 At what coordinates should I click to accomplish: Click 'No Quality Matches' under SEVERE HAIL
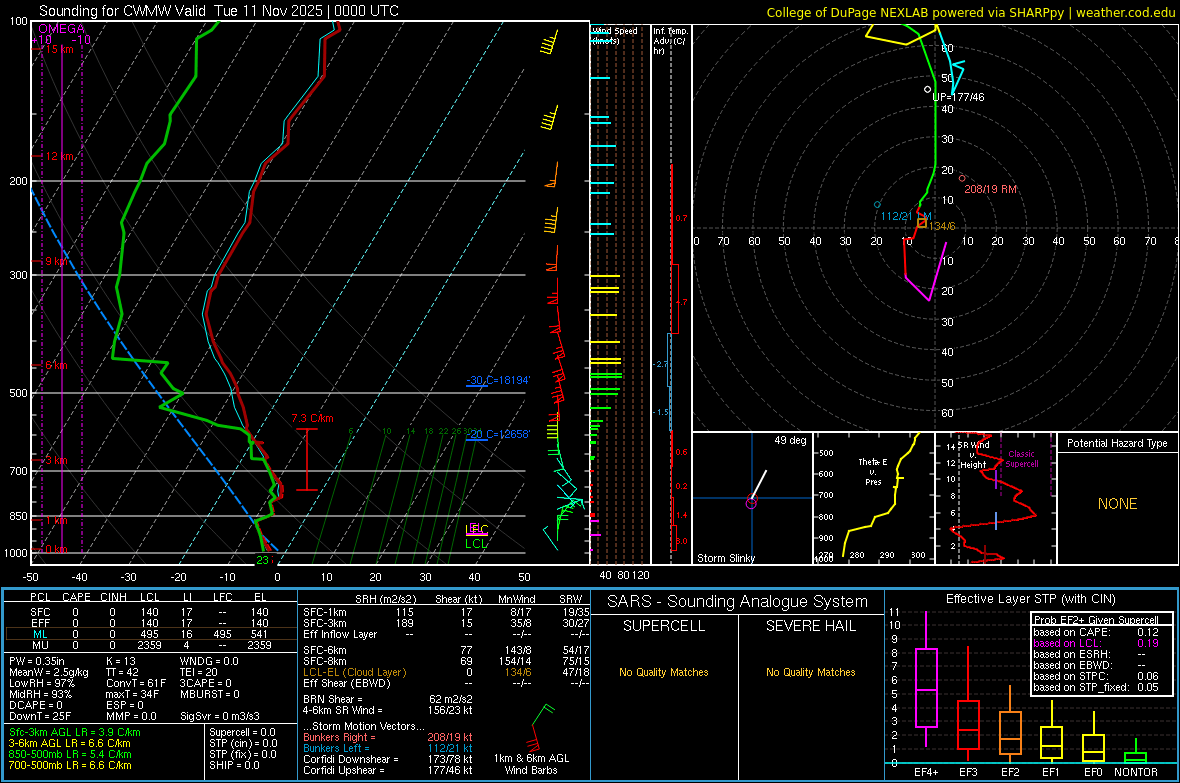tap(810, 672)
